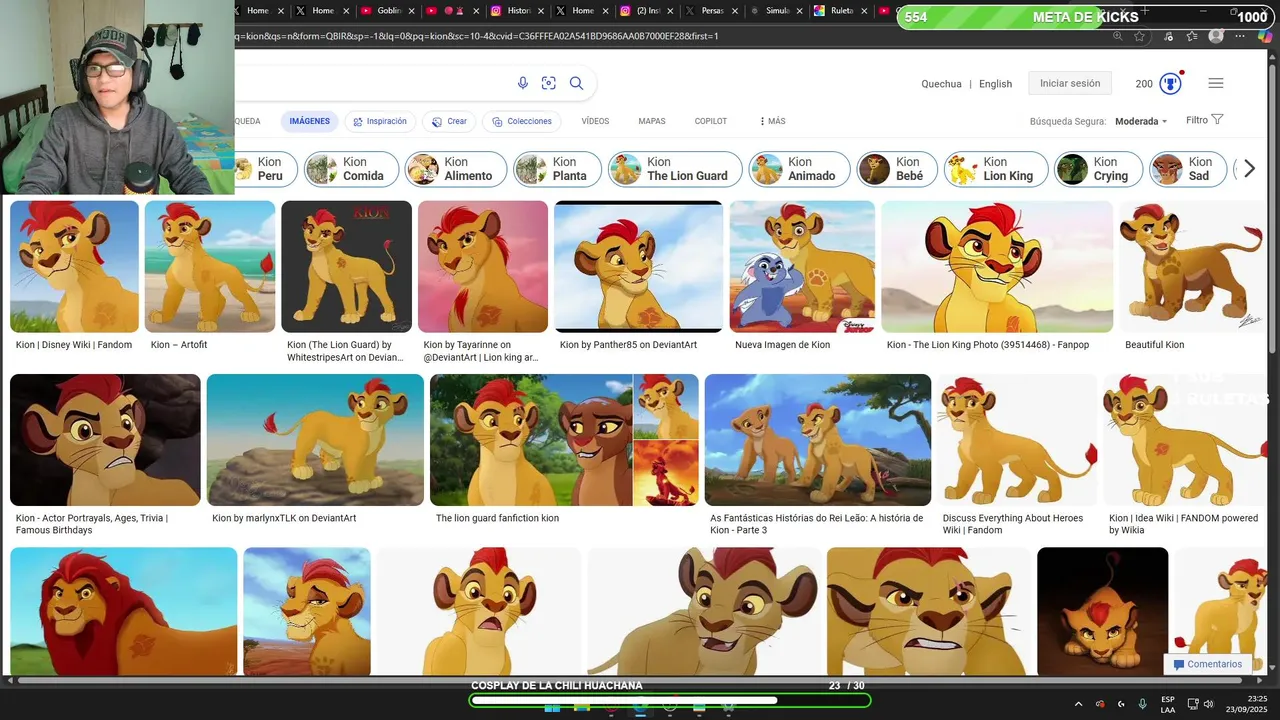This screenshot has height=720, width=1280.
Task: Select the Kion Bebé suggestion chip
Action: pos(897,169)
